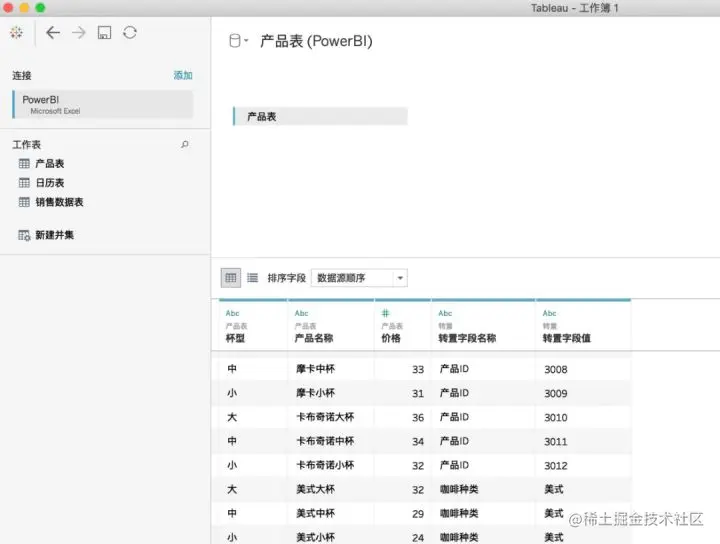Click the green maximize window button
Viewport: 720px width, 544px height.
coord(40,8)
